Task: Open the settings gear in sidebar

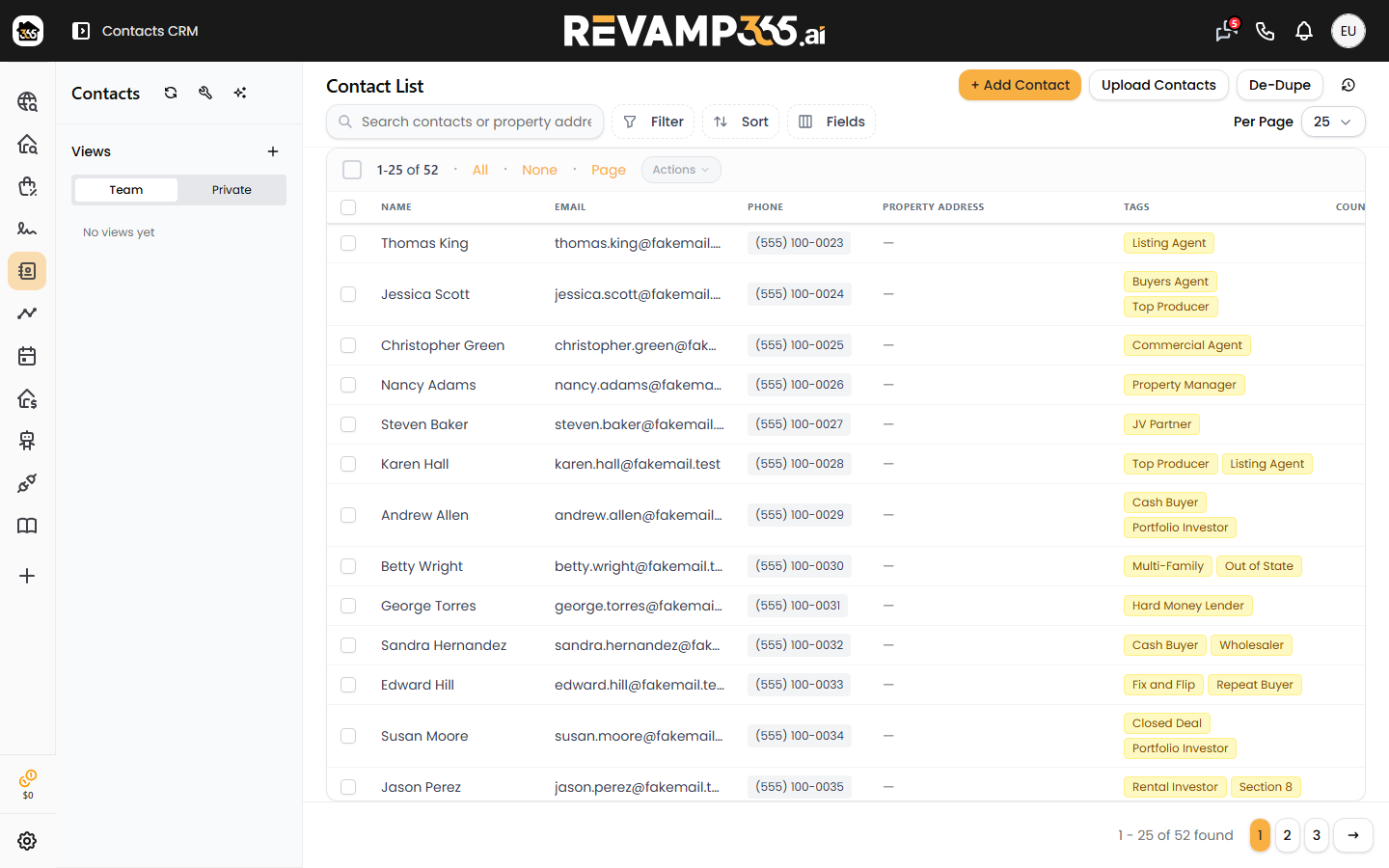Action: 27,841
